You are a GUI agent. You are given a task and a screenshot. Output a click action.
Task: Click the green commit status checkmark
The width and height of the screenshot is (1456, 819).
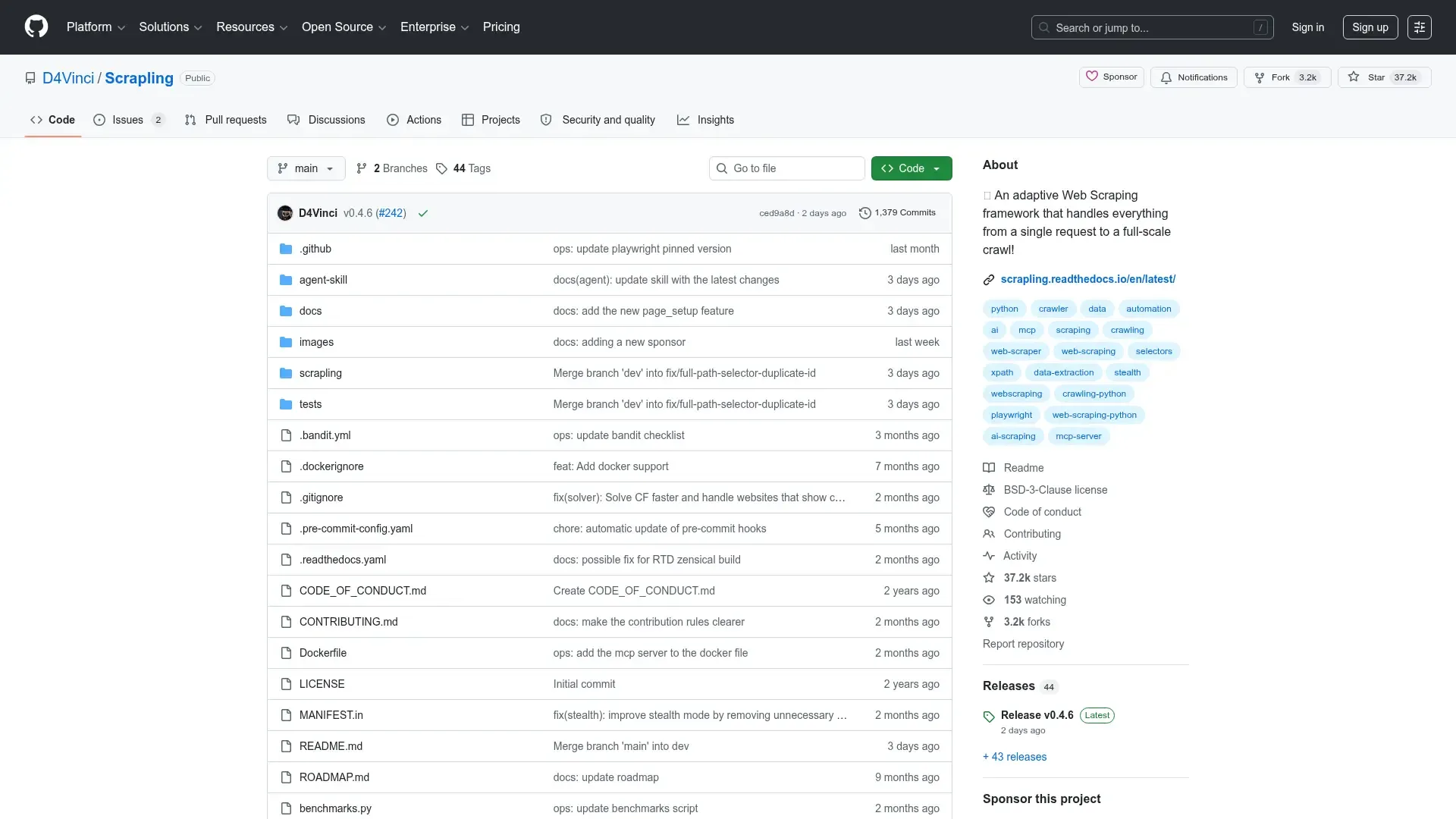423,213
